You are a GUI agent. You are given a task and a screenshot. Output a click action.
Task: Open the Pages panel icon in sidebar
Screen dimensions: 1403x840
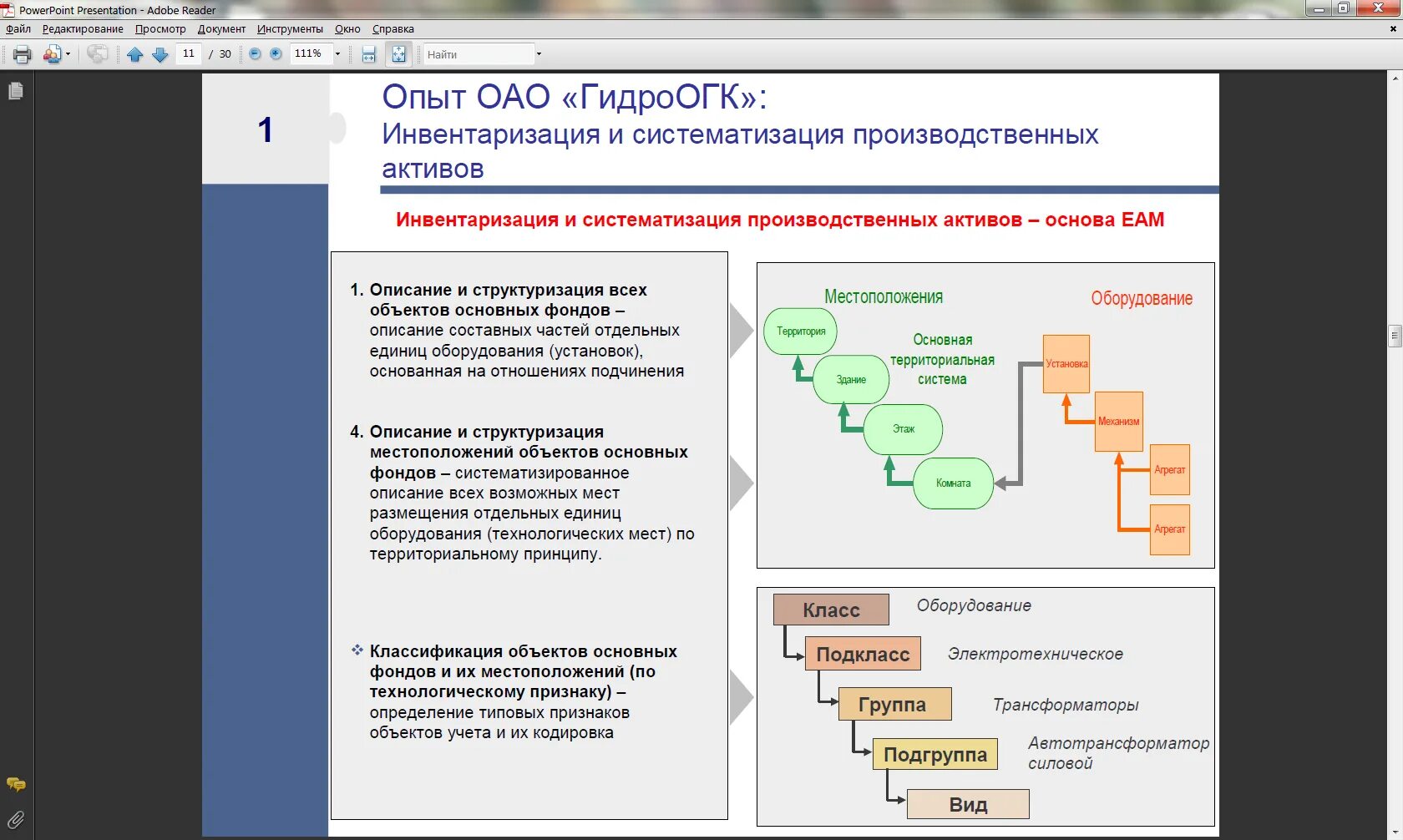pyautogui.click(x=15, y=91)
